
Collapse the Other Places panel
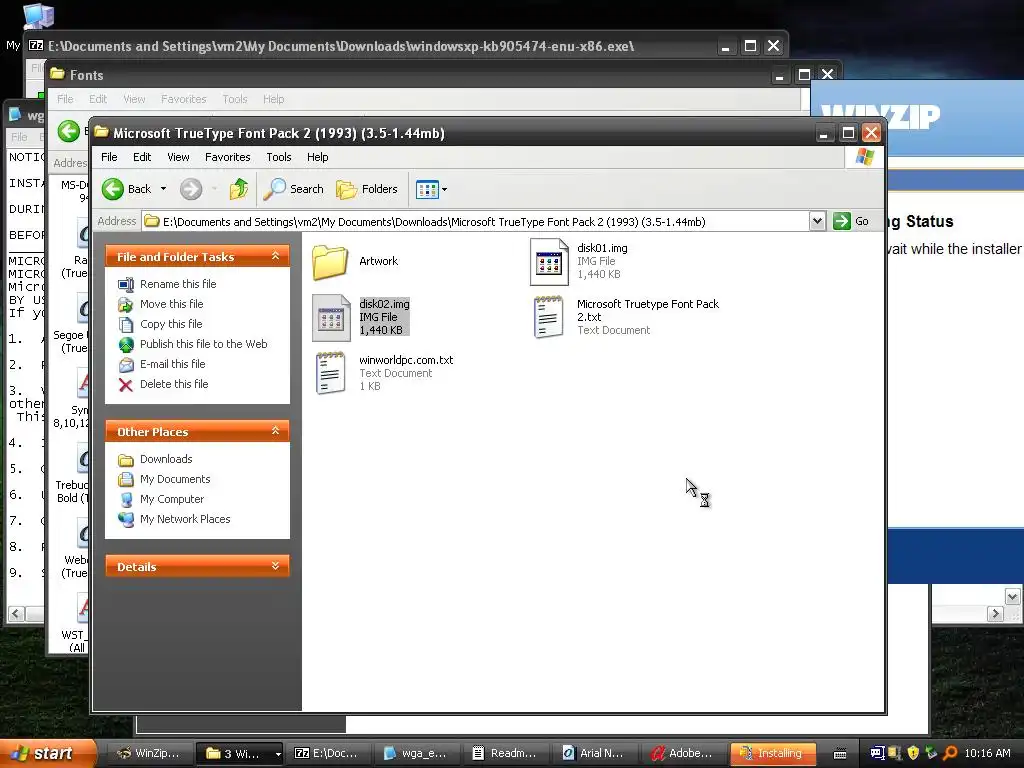(x=276, y=431)
